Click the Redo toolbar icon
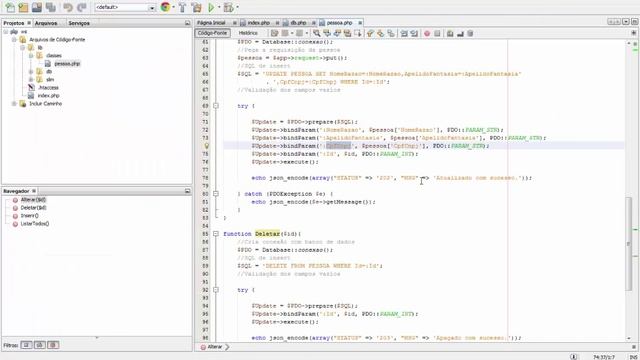This screenshot has width=640, height=360. coord(81,7)
